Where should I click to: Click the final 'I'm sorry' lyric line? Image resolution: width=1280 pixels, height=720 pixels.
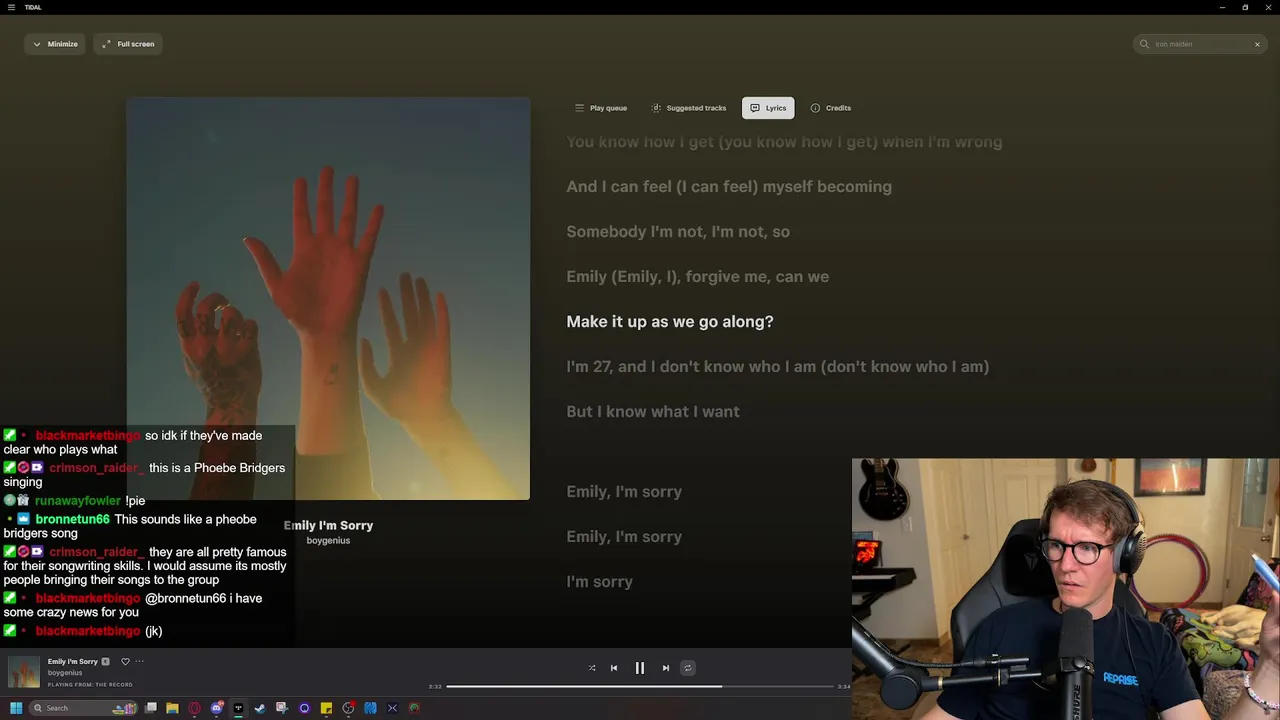point(600,581)
